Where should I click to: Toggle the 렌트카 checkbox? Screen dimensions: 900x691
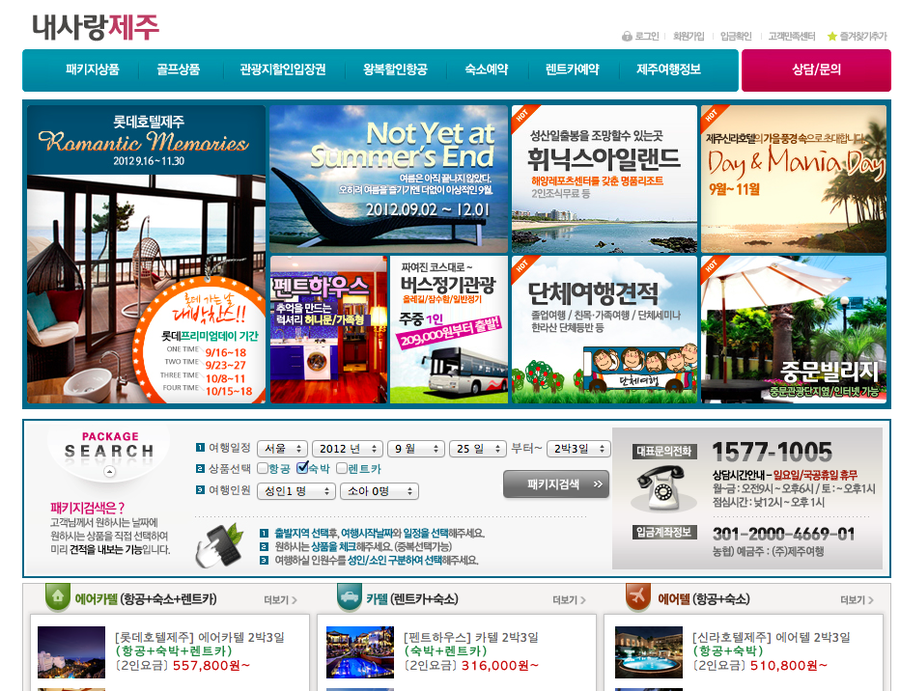[342, 468]
